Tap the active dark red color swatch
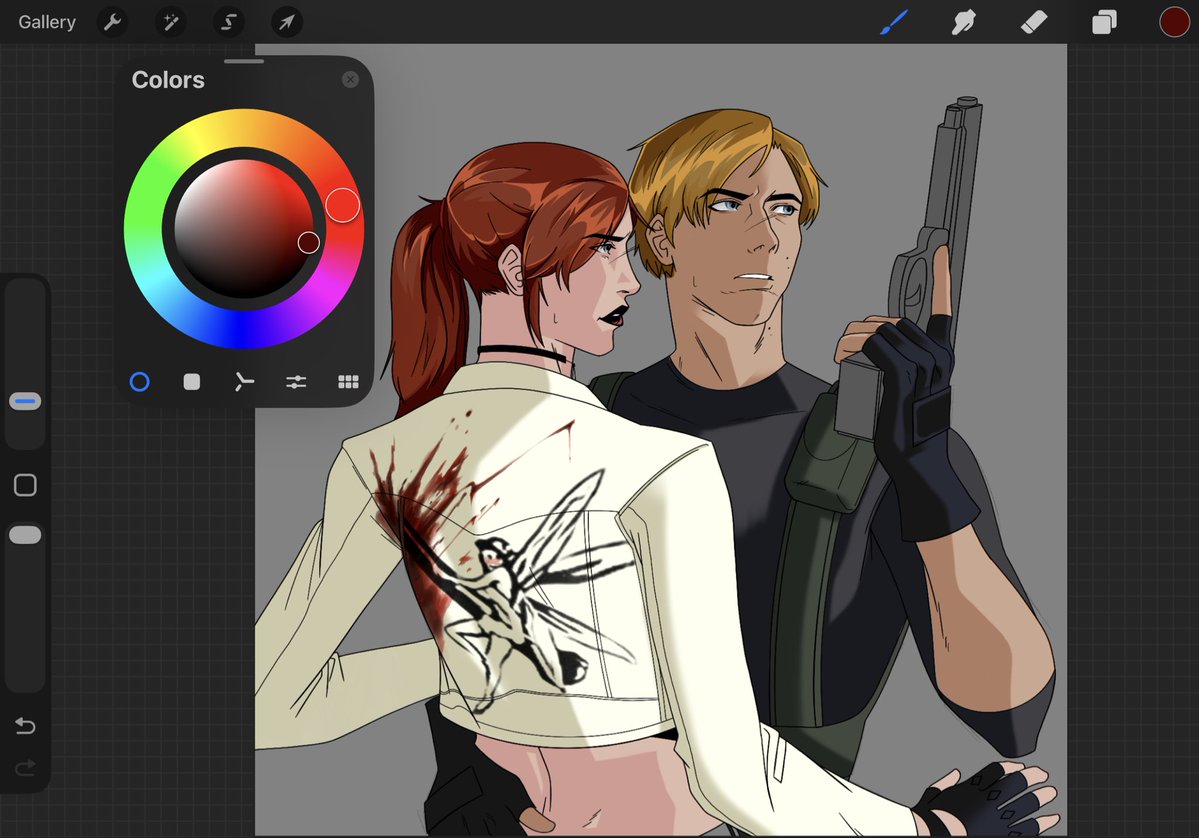 1175,22
